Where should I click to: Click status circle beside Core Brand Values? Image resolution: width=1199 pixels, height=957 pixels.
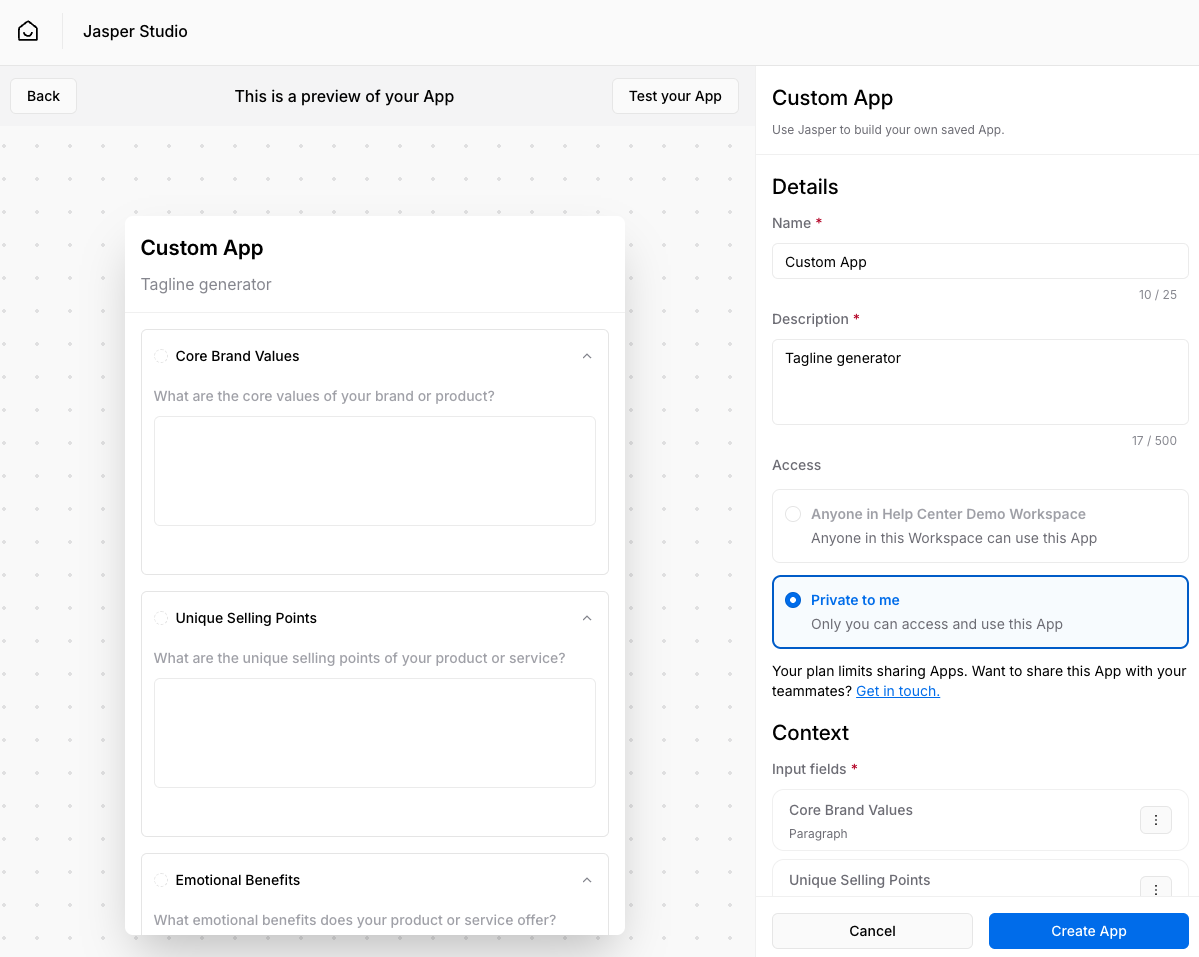coord(161,356)
